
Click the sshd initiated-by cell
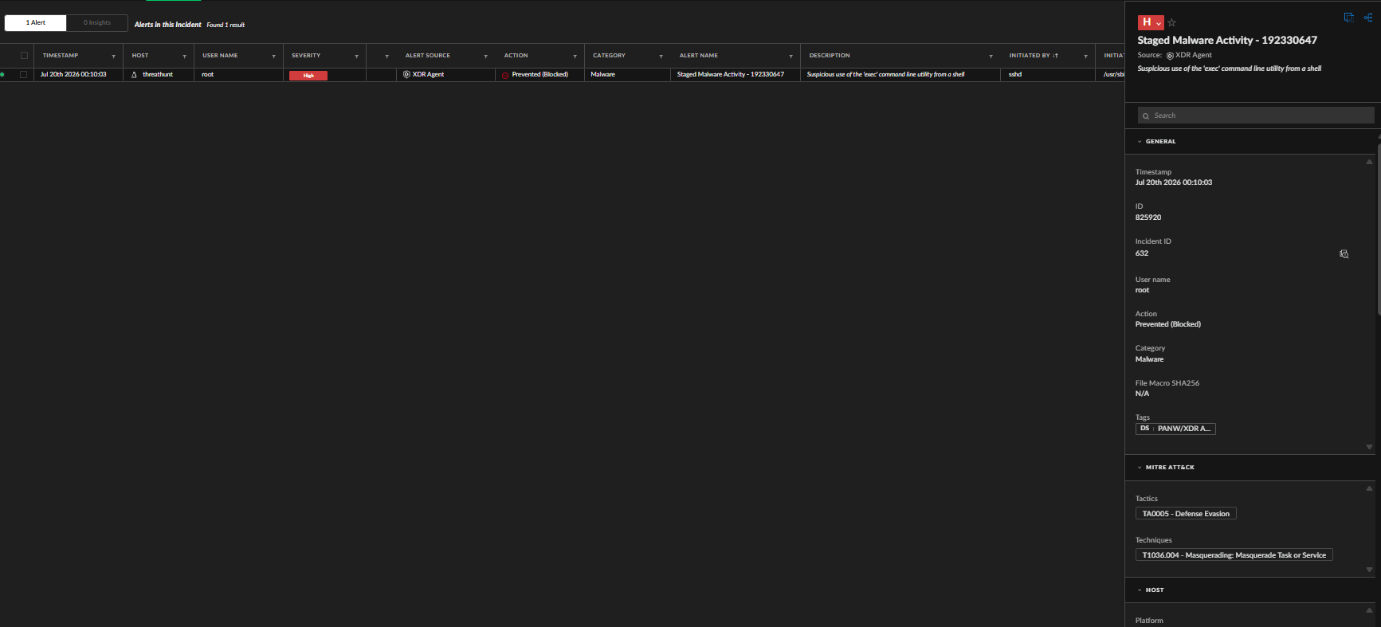click(x=1016, y=75)
